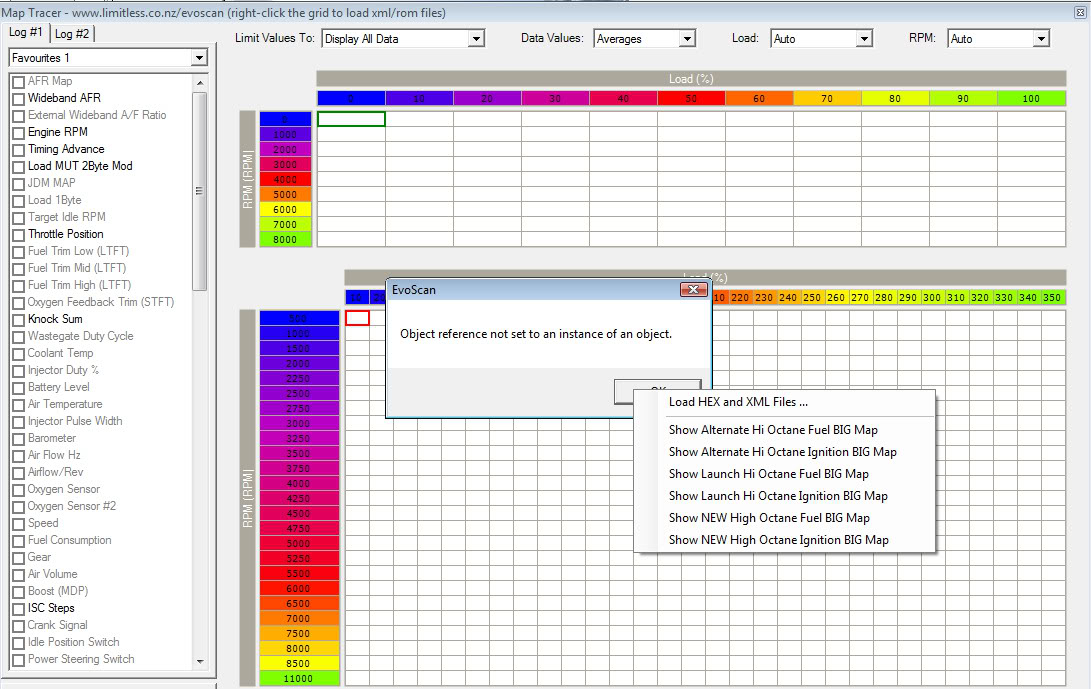Click OK in the EvoScan dialog
The width and height of the screenshot is (1091, 689).
point(658,391)
